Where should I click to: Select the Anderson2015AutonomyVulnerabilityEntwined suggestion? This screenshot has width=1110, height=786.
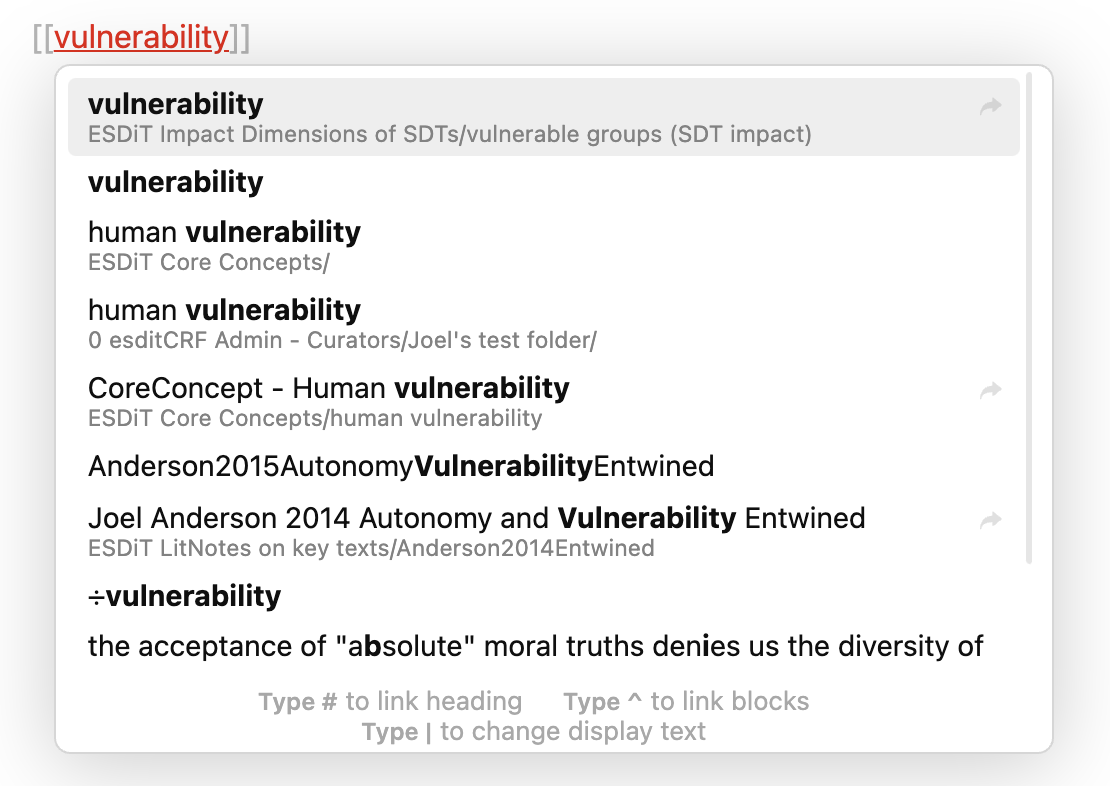[401, 466]
